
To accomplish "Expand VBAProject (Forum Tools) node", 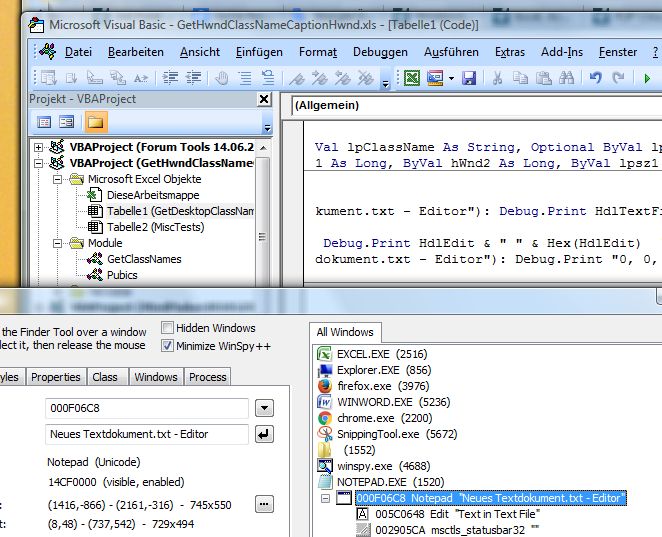I will tap(38, 147).
